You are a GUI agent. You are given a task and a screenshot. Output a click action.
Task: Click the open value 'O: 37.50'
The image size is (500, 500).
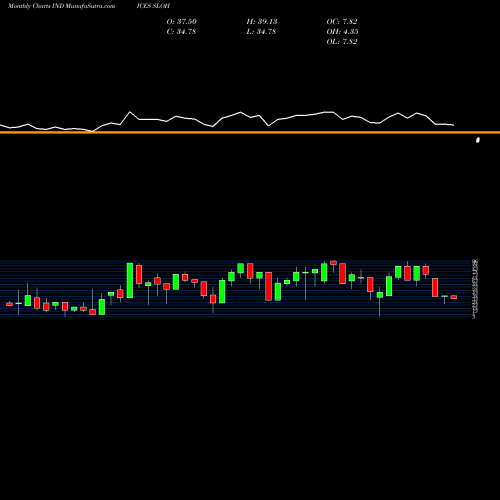(x=182, y=21)
